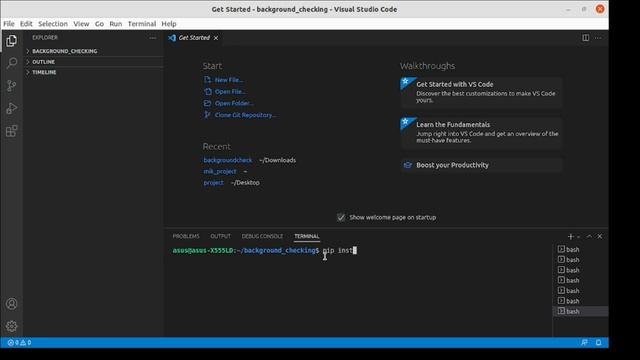
Task: Click the Open Folder... link
Action: point(234,103)
